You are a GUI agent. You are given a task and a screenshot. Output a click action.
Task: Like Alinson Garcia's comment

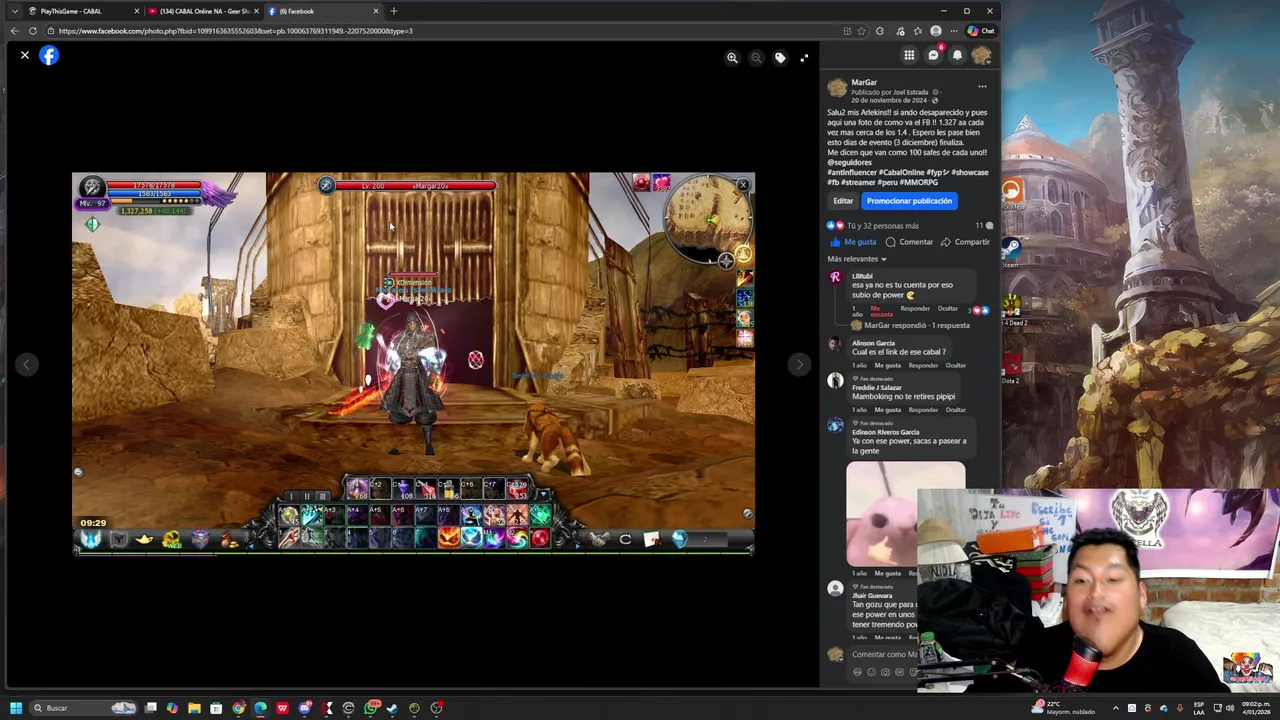coord(887,366)
